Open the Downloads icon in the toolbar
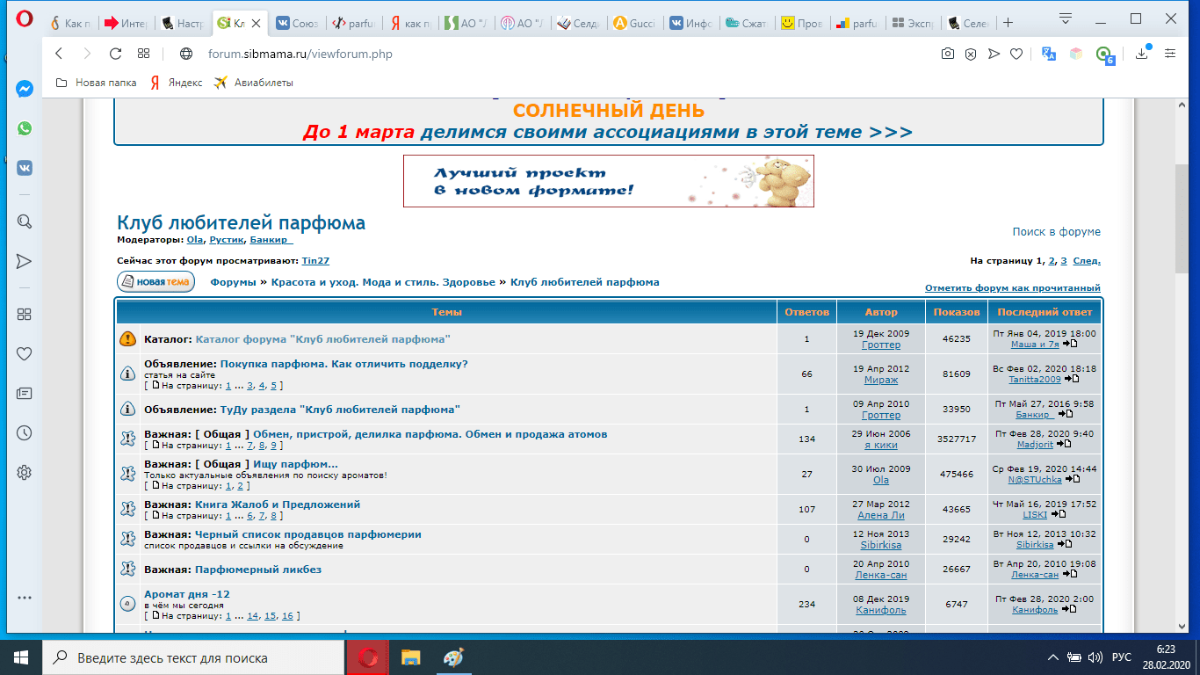This screenshot has width=1200, height=675. tap(1142, 55)
